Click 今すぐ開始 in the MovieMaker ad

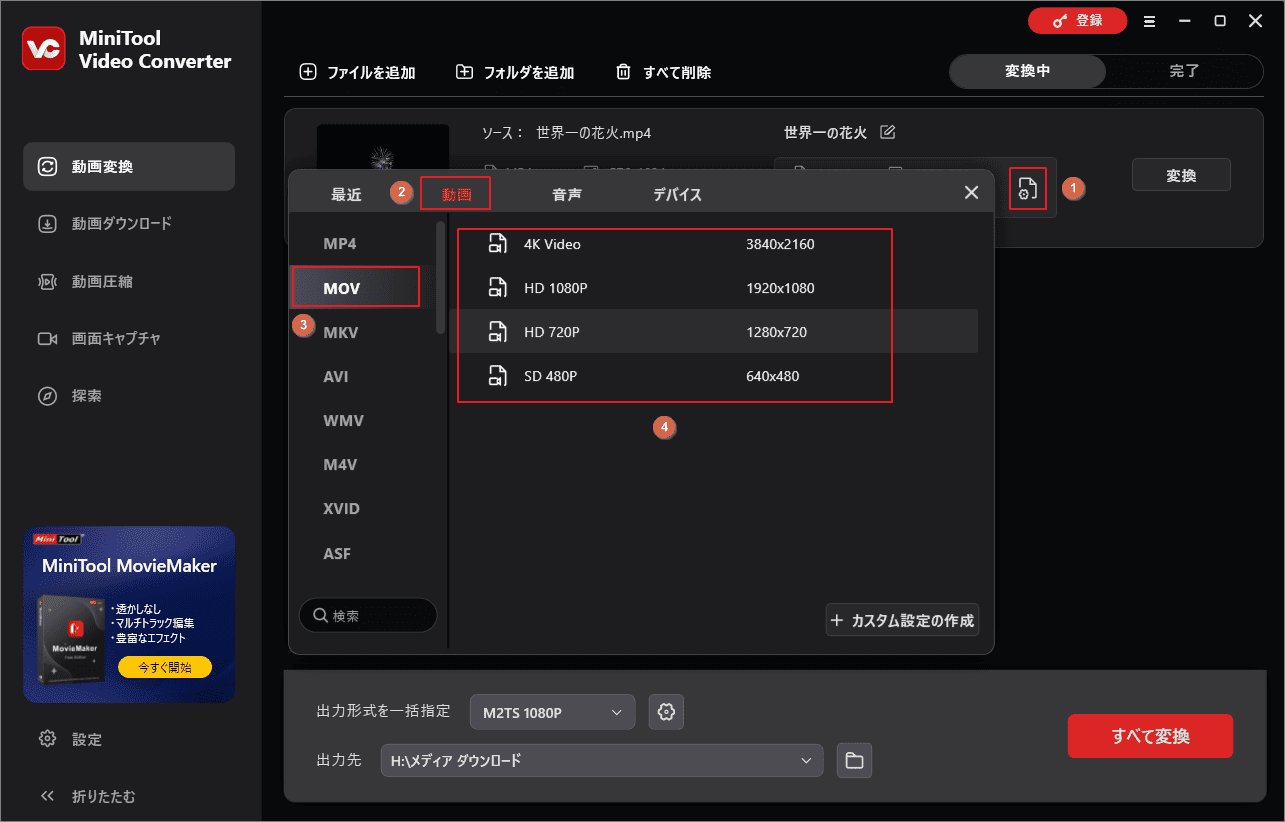164,667
